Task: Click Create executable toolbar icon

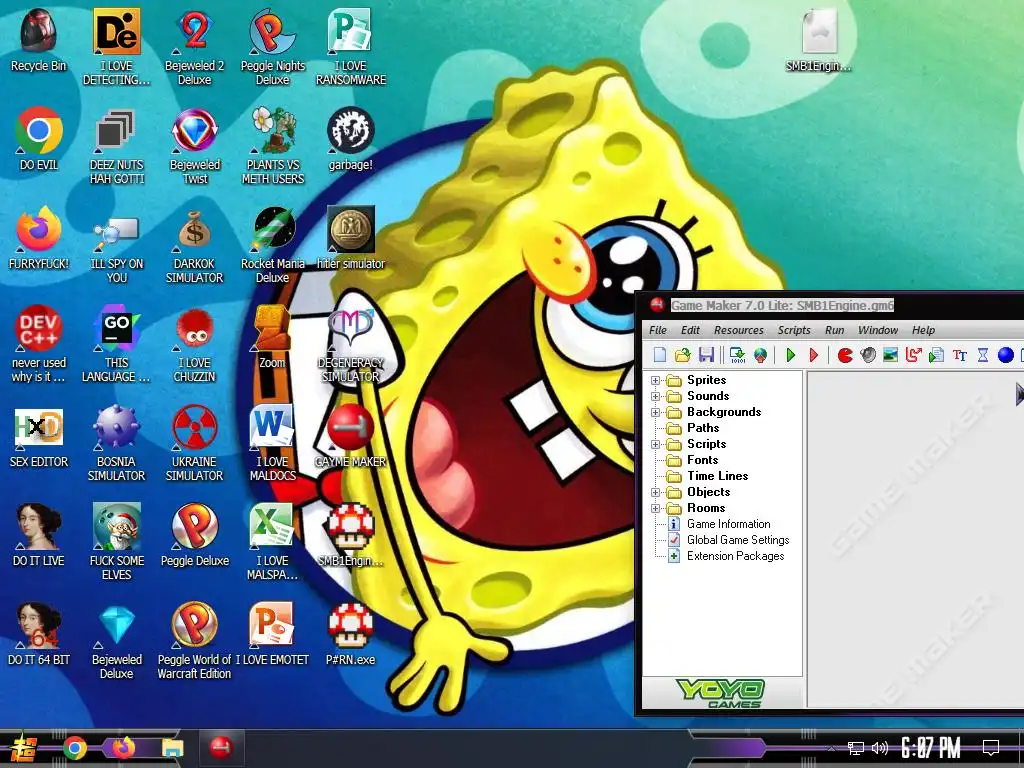Action: 737,355
